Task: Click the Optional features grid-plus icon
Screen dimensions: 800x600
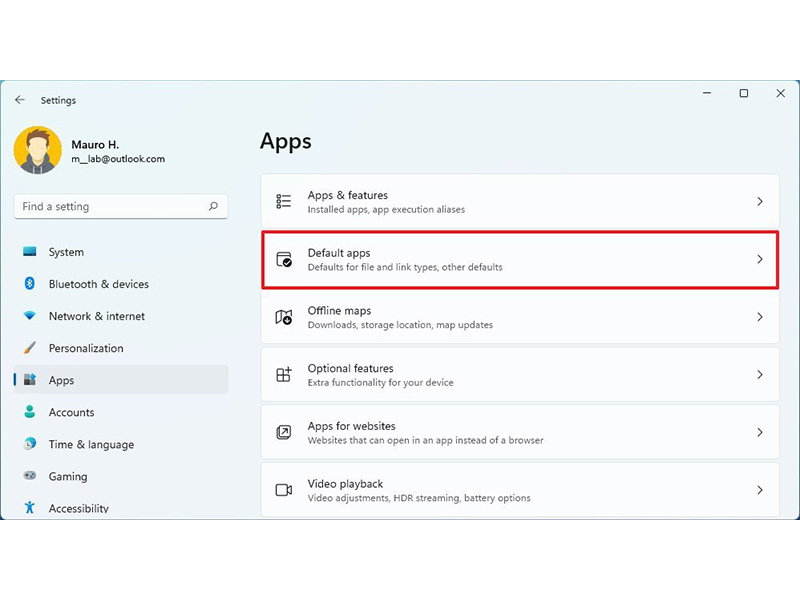Action: tap(284, 374)
